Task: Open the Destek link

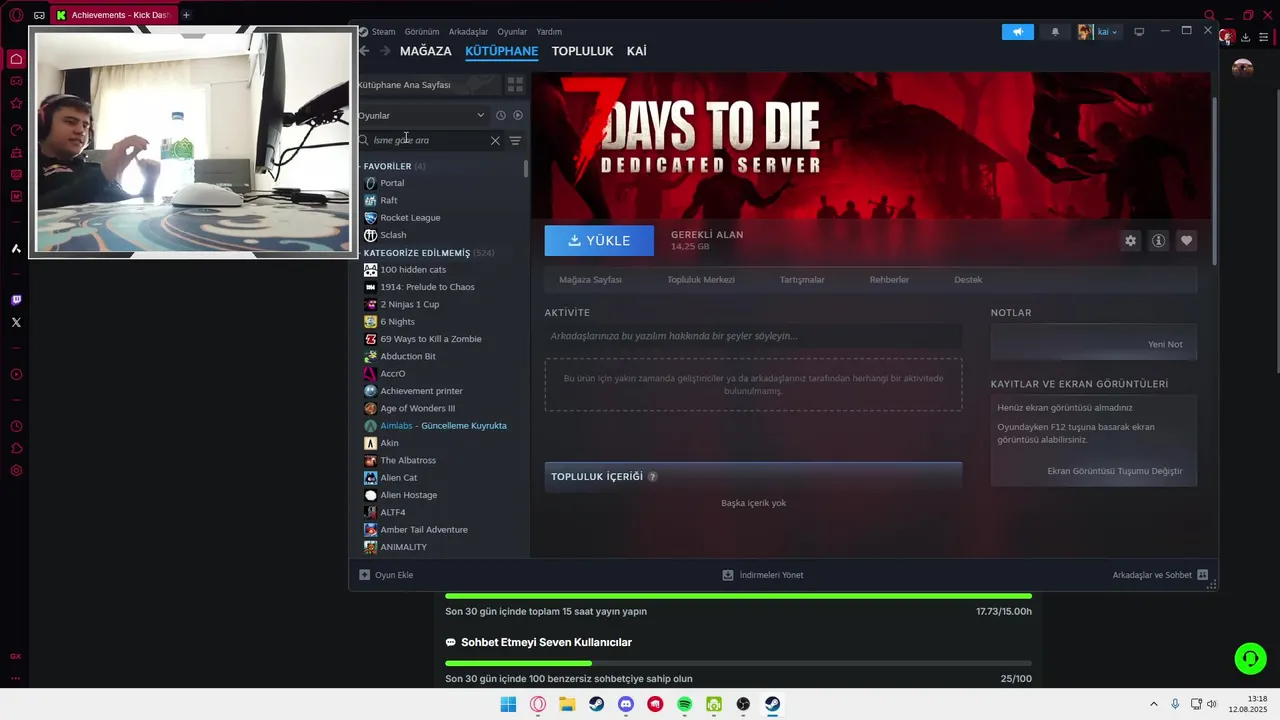Action: tap(968, 280)
